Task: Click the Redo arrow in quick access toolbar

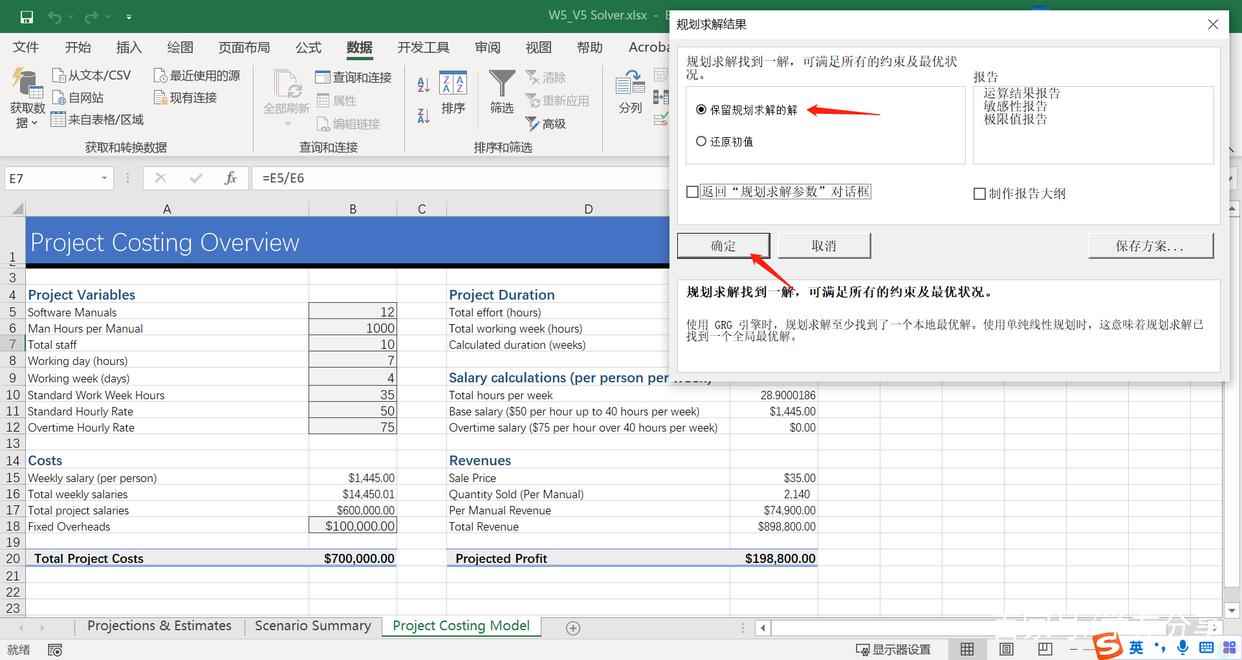Action: (x=92, y=17)
